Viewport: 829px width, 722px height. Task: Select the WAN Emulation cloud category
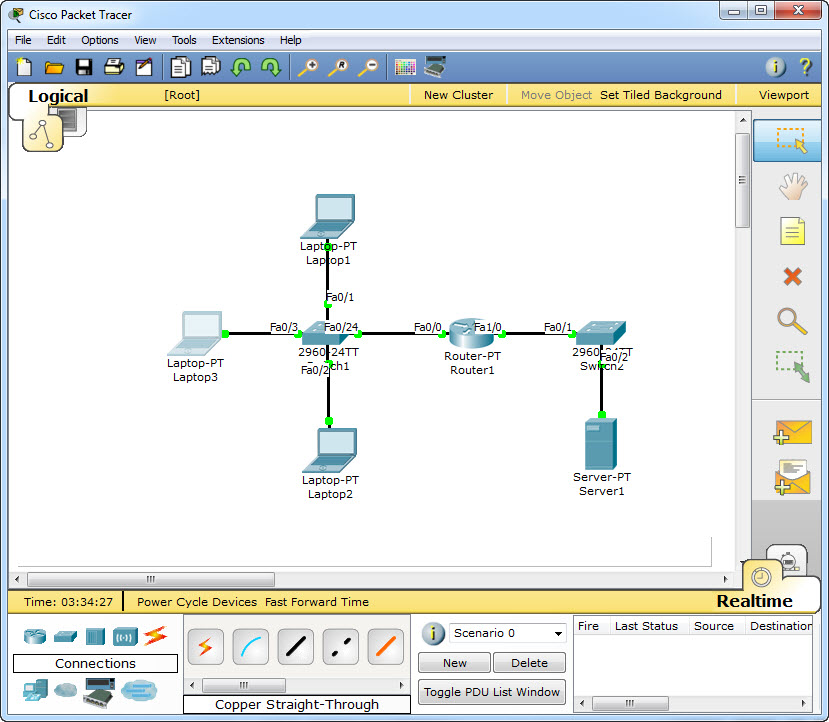coord(66,690)
